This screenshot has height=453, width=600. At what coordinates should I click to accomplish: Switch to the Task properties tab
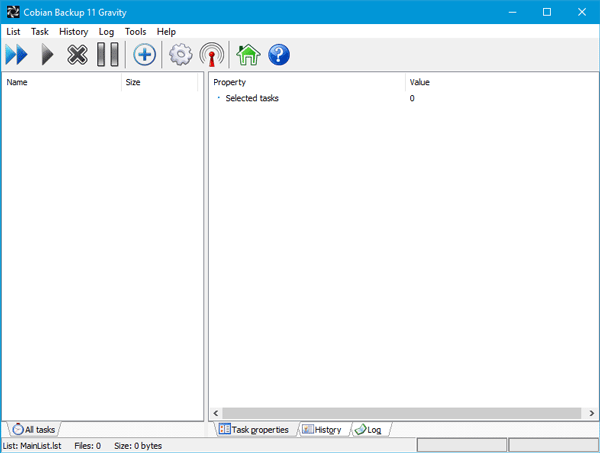pyautogui.click(x=254, y=429)
